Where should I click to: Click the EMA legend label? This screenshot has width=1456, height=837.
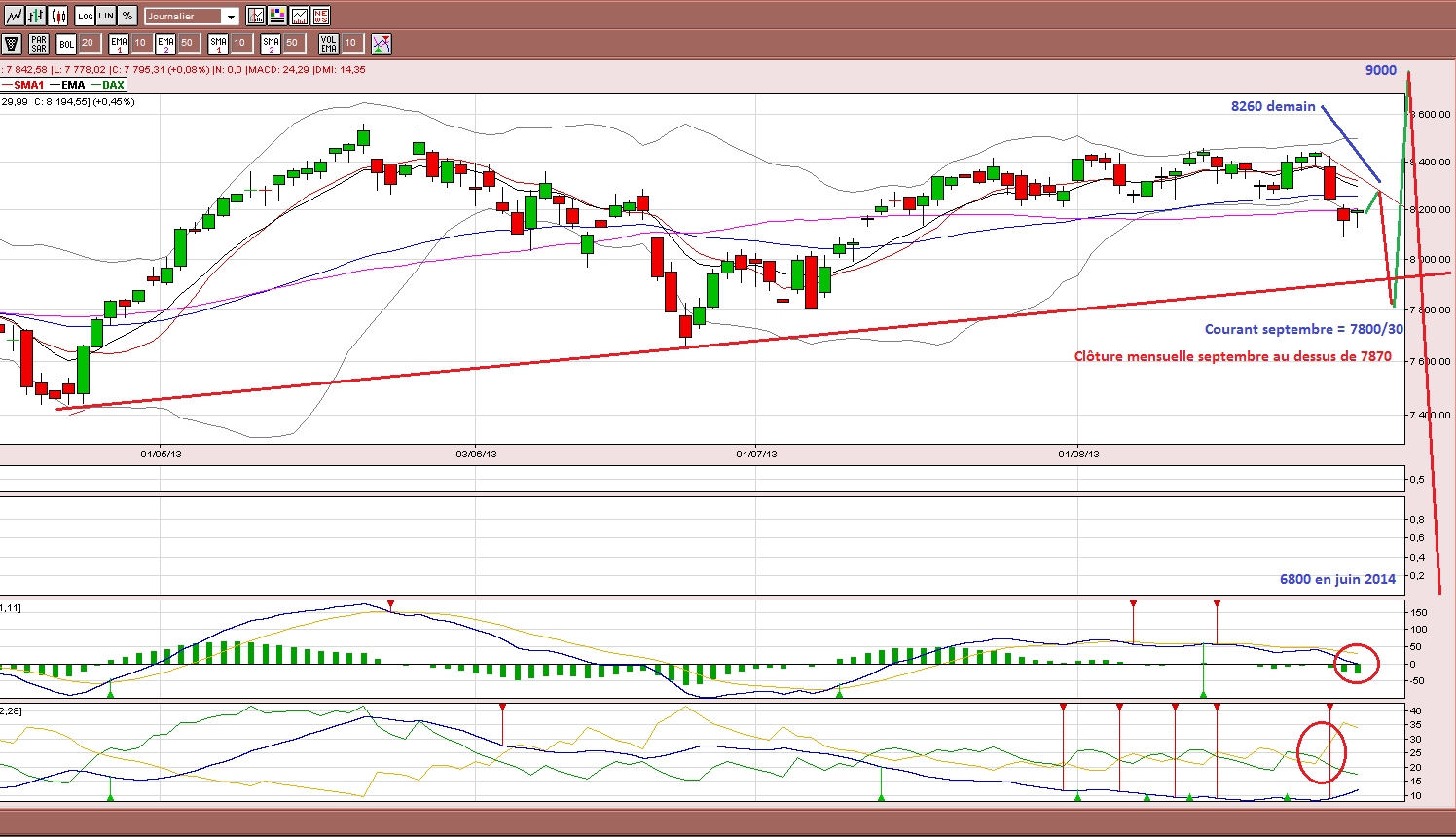[73, 85]
